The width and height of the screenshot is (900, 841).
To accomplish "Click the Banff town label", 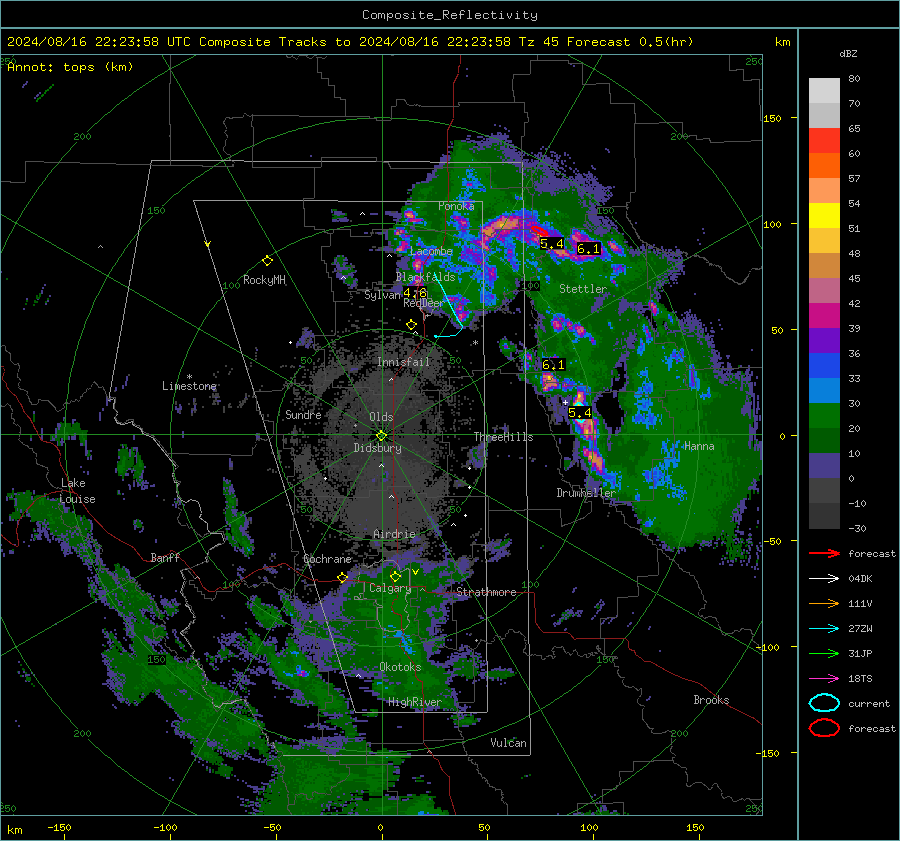I will click(165, 557).
